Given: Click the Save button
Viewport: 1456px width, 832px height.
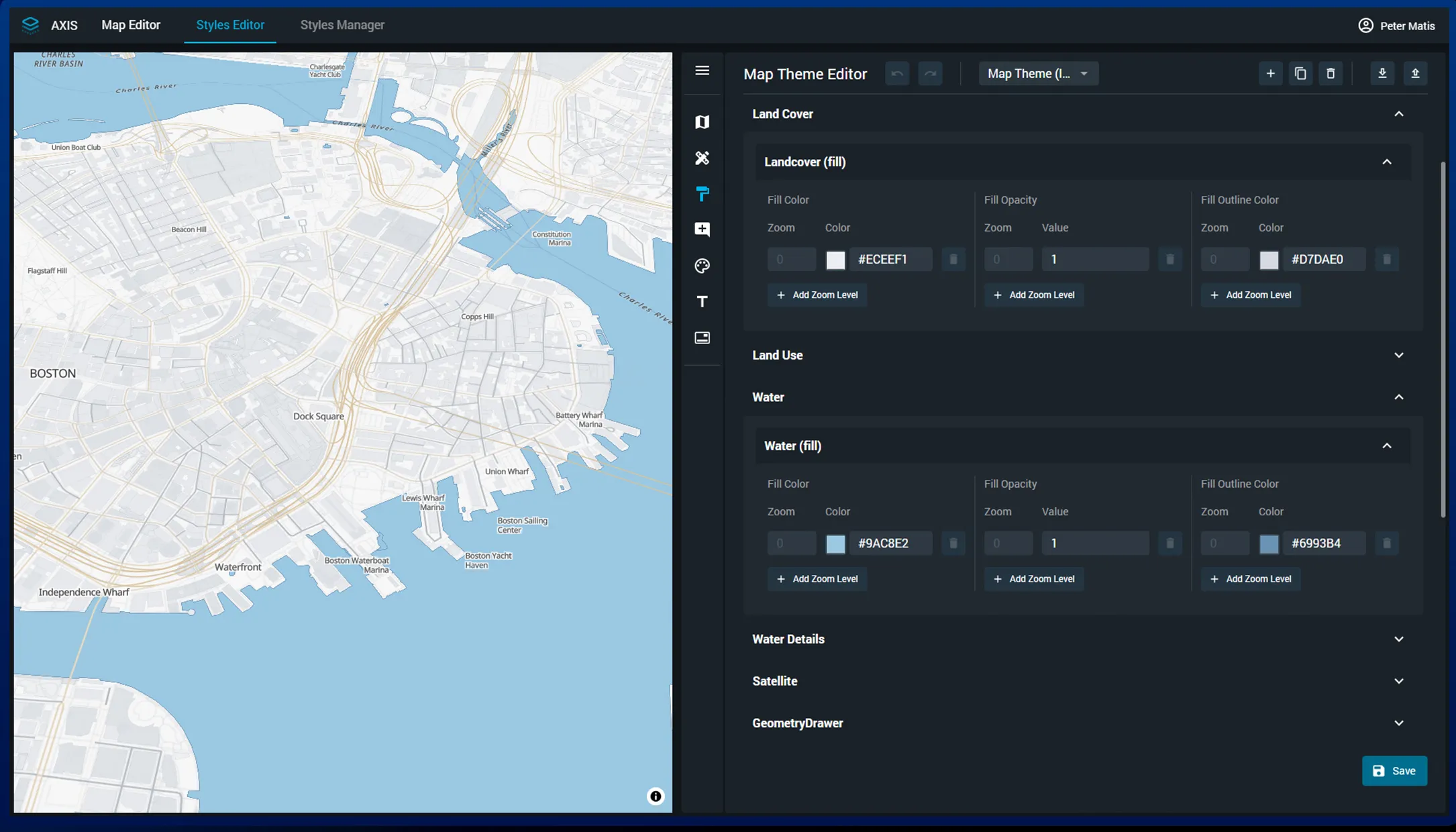Looking at the screenshot, I should tap(1394, 771).
